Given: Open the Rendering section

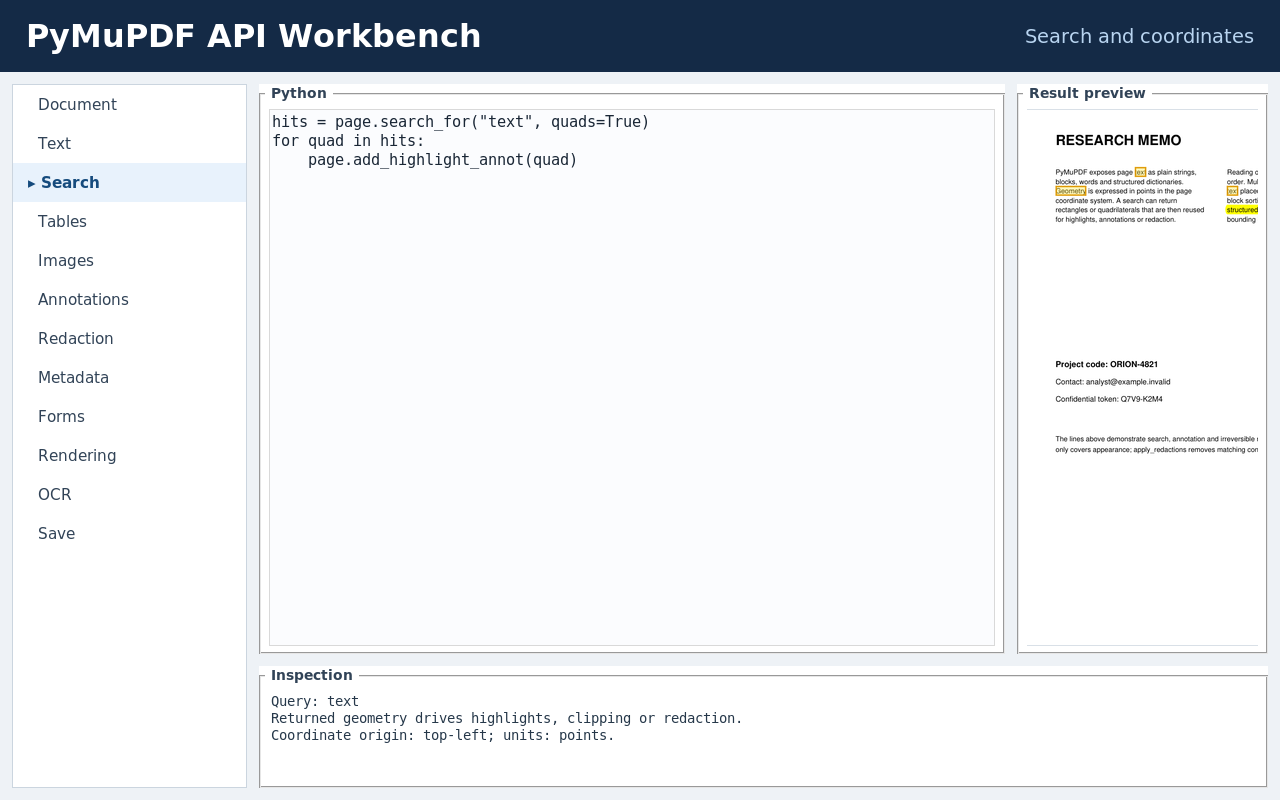Looking at the screenshot, I should pos(129,456).
